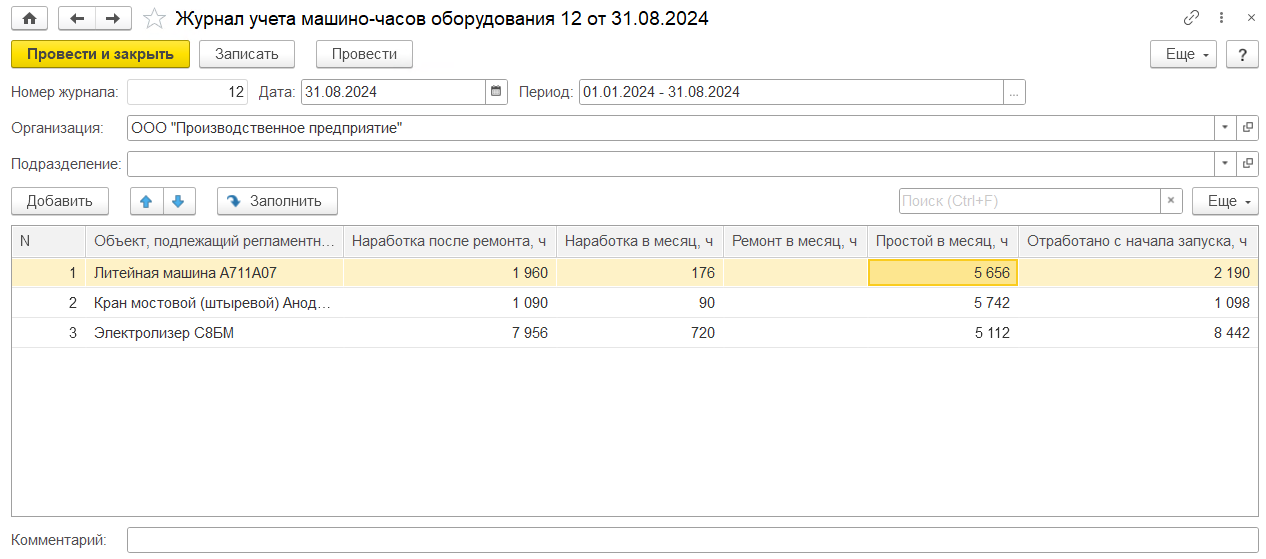Click the Home icon button
The width and height of the screenshot is (1266, 559).
tap(29, 18)
